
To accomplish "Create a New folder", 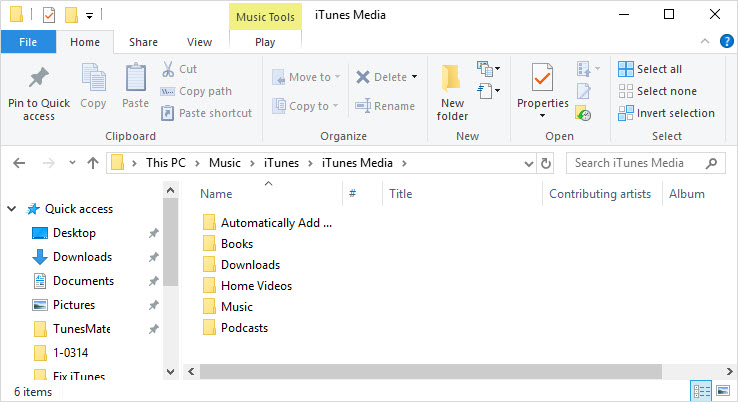I will click(451, 92).
